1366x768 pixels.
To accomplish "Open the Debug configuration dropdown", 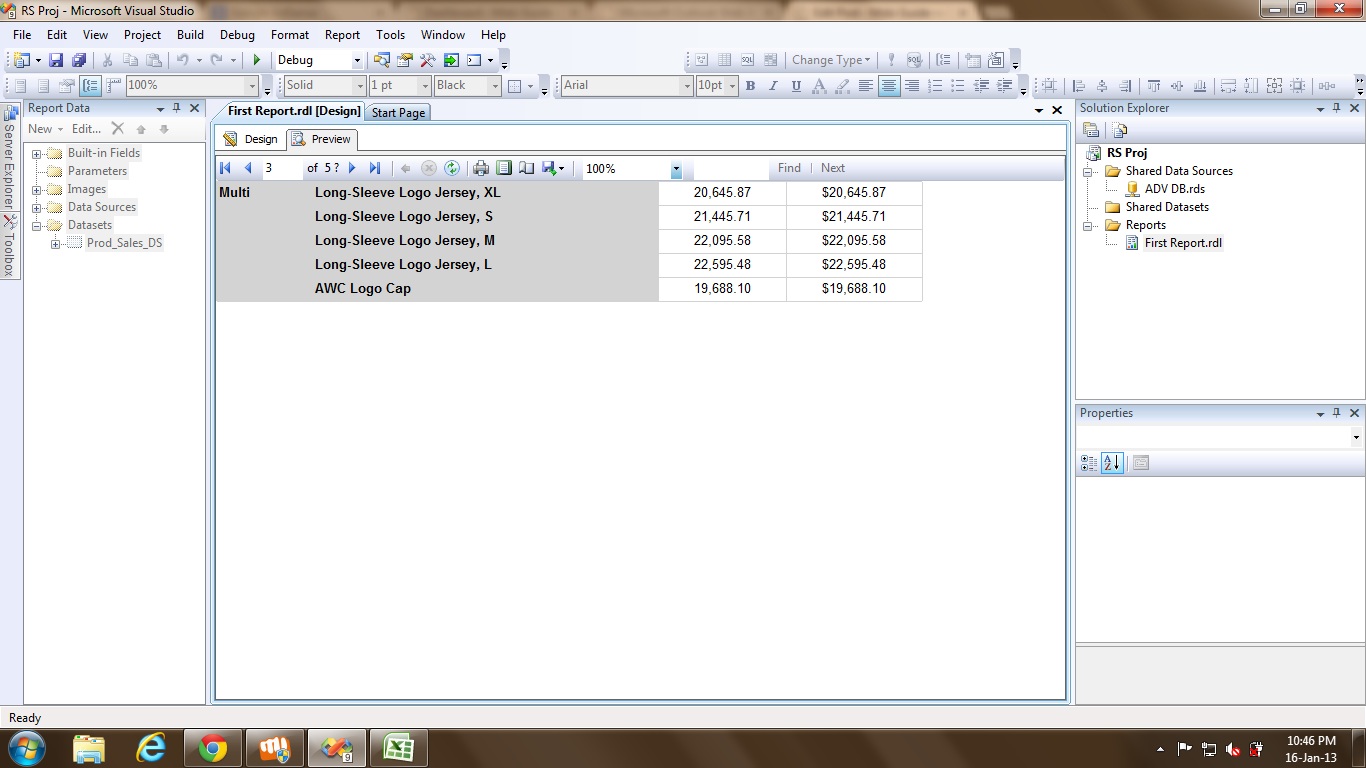I will click(357, 60).
